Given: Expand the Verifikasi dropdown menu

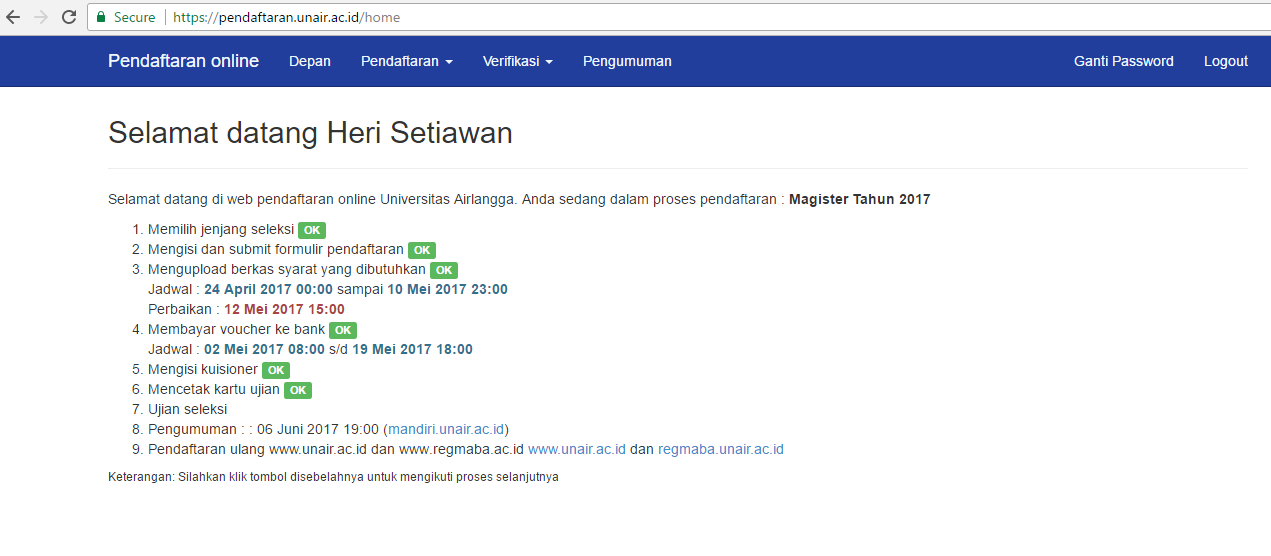Looking at the screenshot, I should click(517, 61).
